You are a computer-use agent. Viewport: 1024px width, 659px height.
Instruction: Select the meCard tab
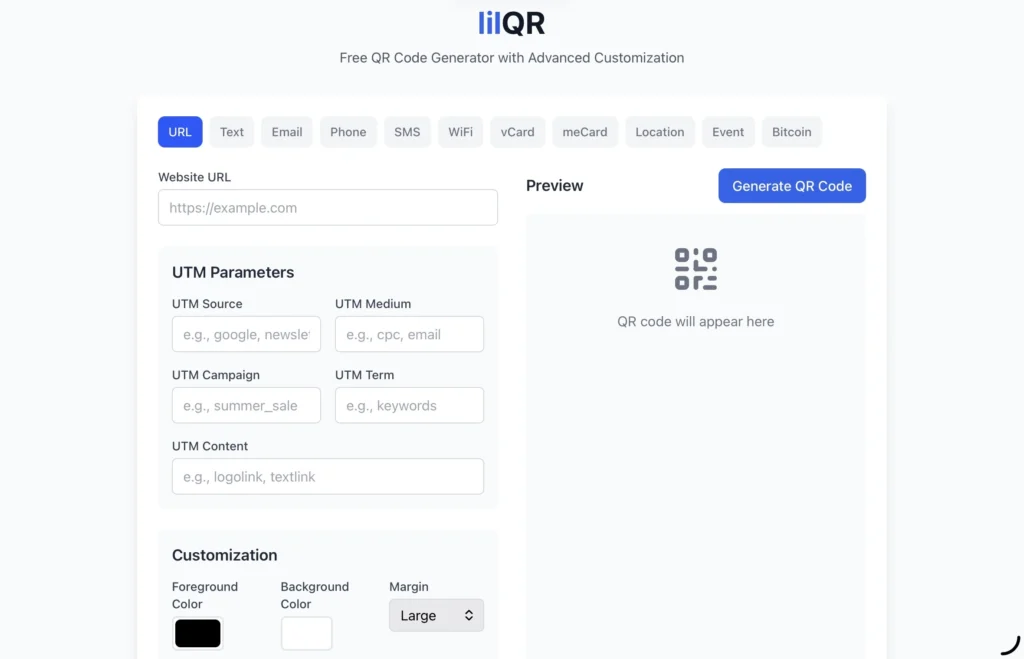pos(585,132)
